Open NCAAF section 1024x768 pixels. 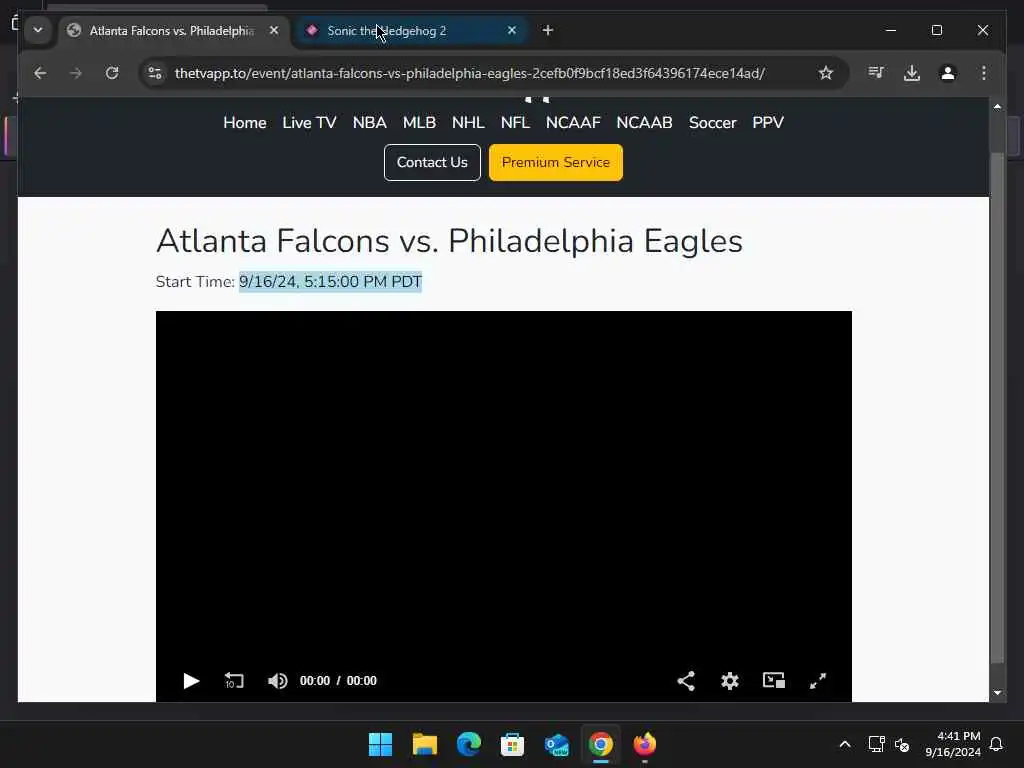[x=573, y=123]
